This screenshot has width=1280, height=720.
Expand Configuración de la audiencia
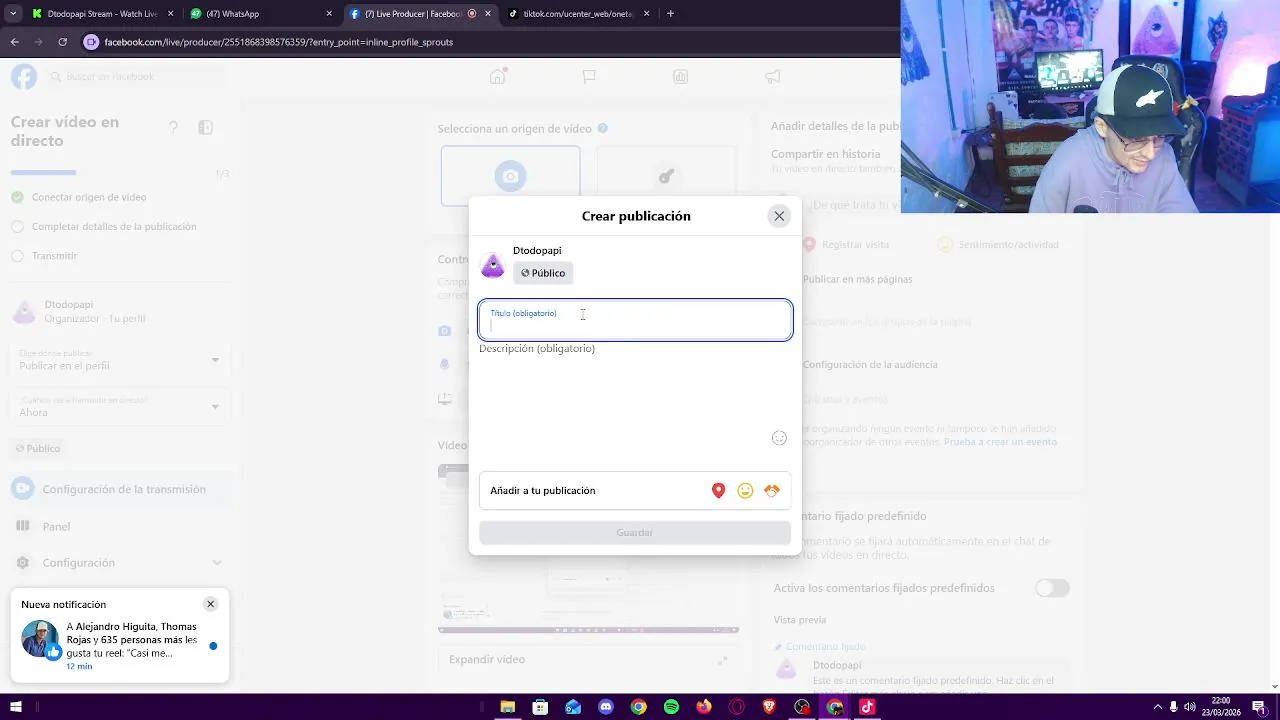tap(870, 364)
